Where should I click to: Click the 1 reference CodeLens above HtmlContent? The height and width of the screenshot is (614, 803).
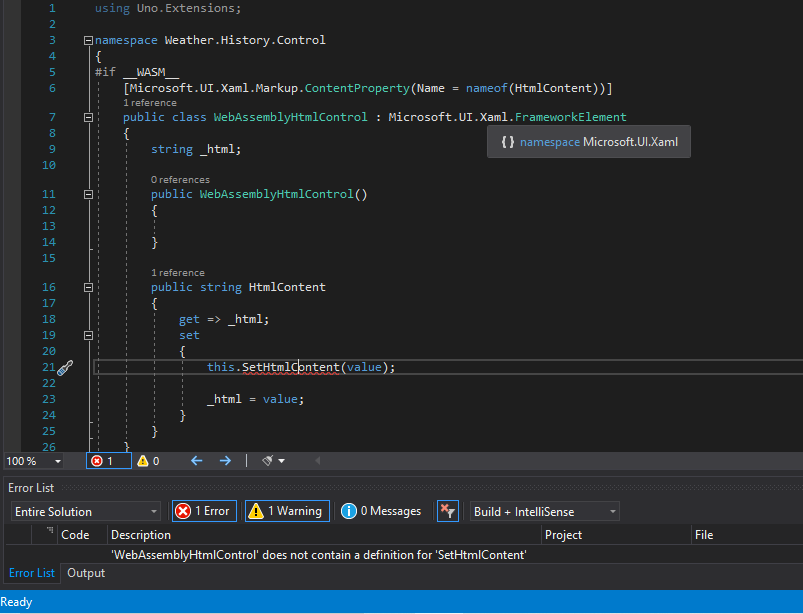[177, 272]
